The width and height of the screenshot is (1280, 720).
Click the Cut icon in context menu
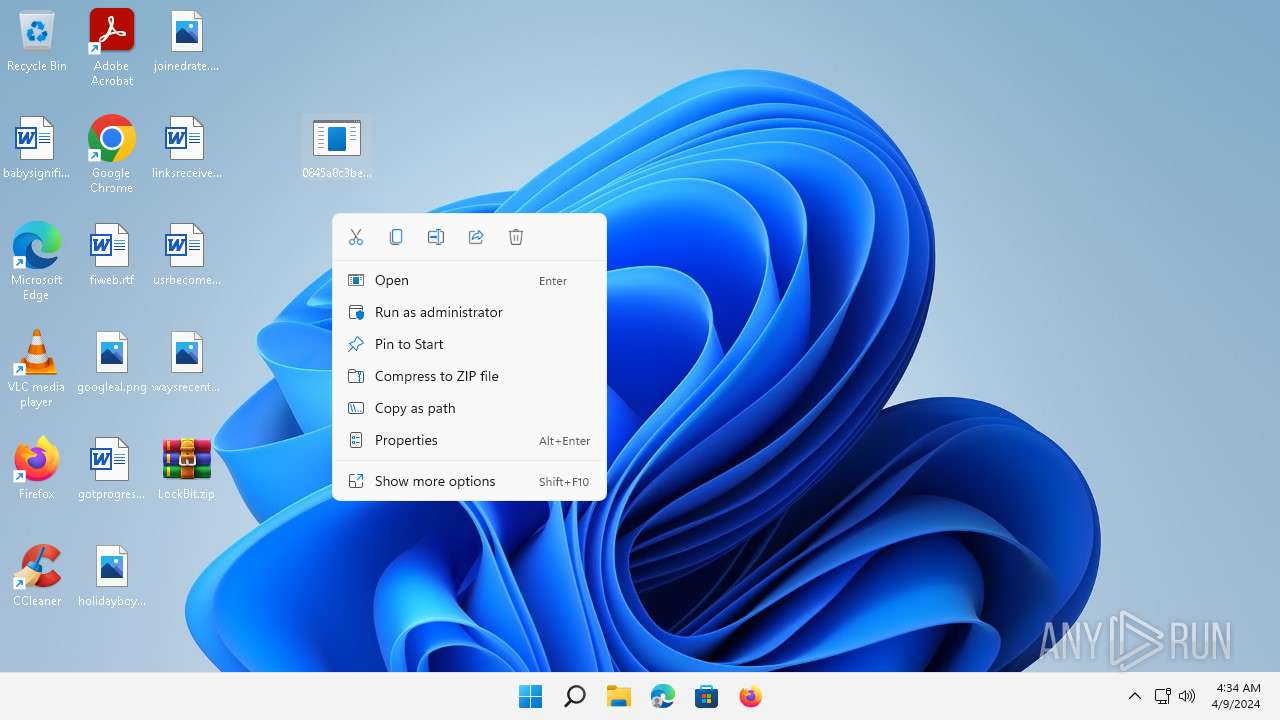356,237
